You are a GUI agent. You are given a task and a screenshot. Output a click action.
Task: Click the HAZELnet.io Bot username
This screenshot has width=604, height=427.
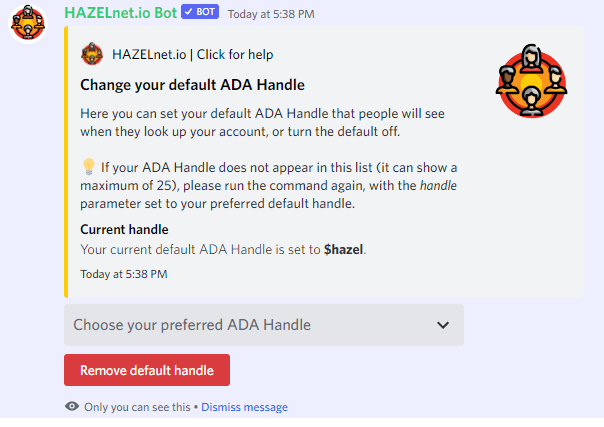[x=121, y=13]
